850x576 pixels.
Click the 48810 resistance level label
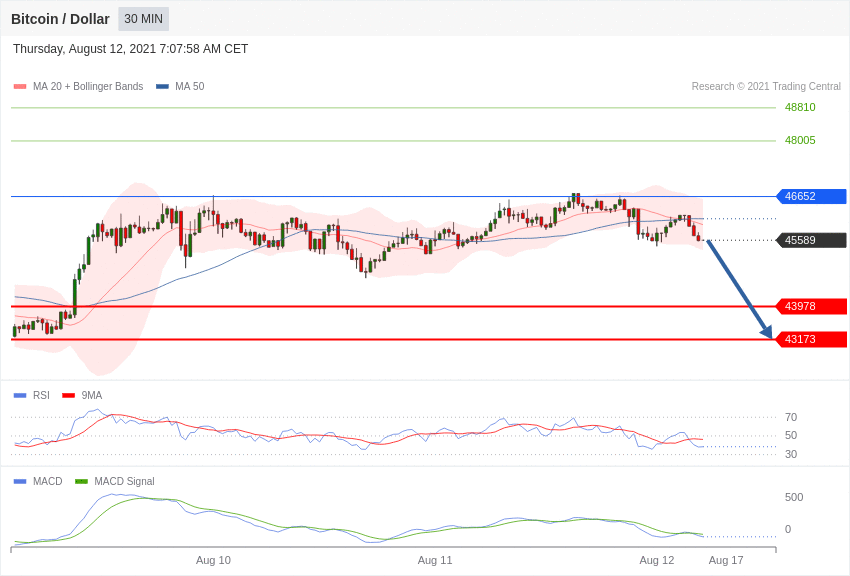click(800, 107)
